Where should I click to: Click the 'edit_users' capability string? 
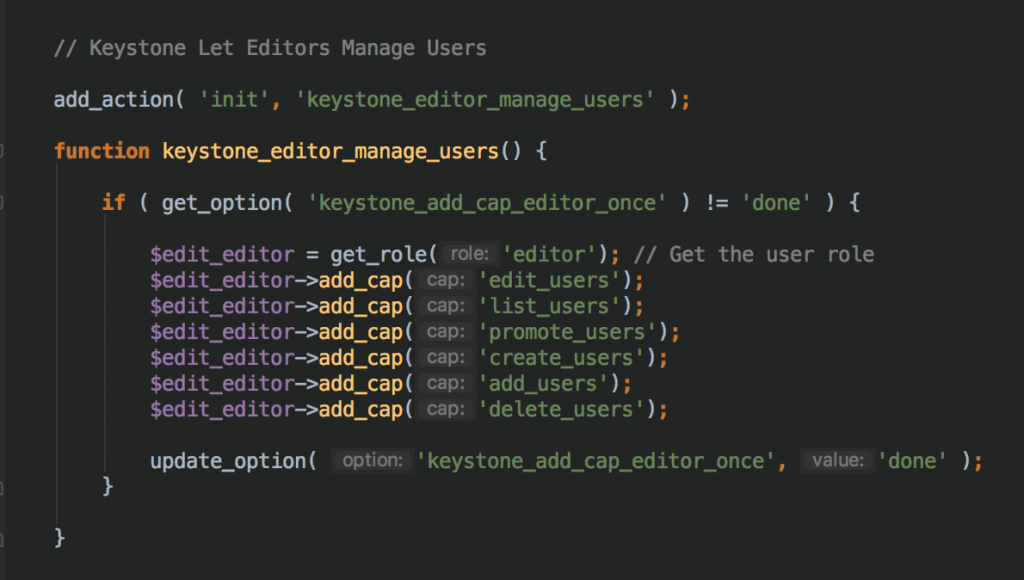coord(549,281)
